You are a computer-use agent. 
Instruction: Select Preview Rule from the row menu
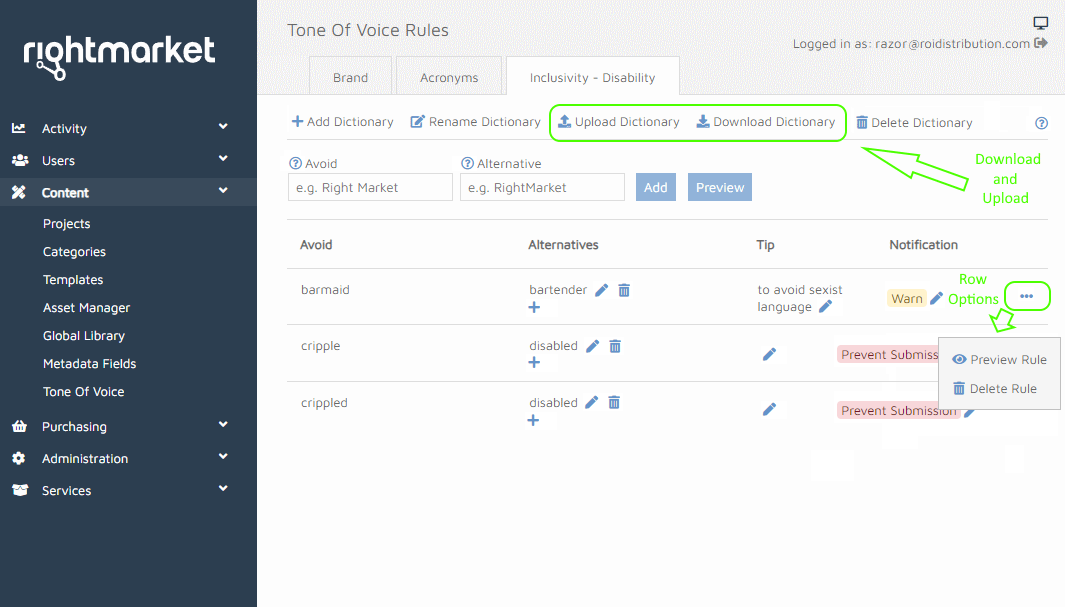(x=999, y=360)
